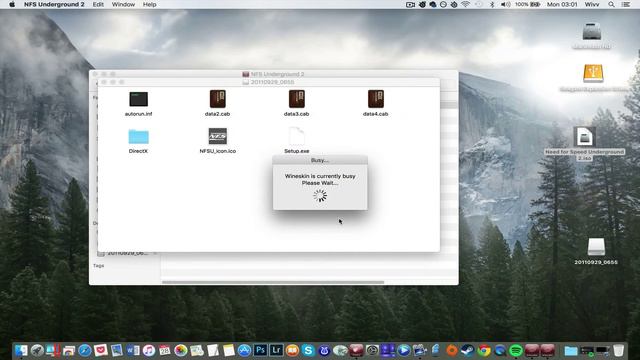Open Google Chrome from the Dock
This screenshot has width=640, height=360.
pyautogui.click(x=484, y=350)
